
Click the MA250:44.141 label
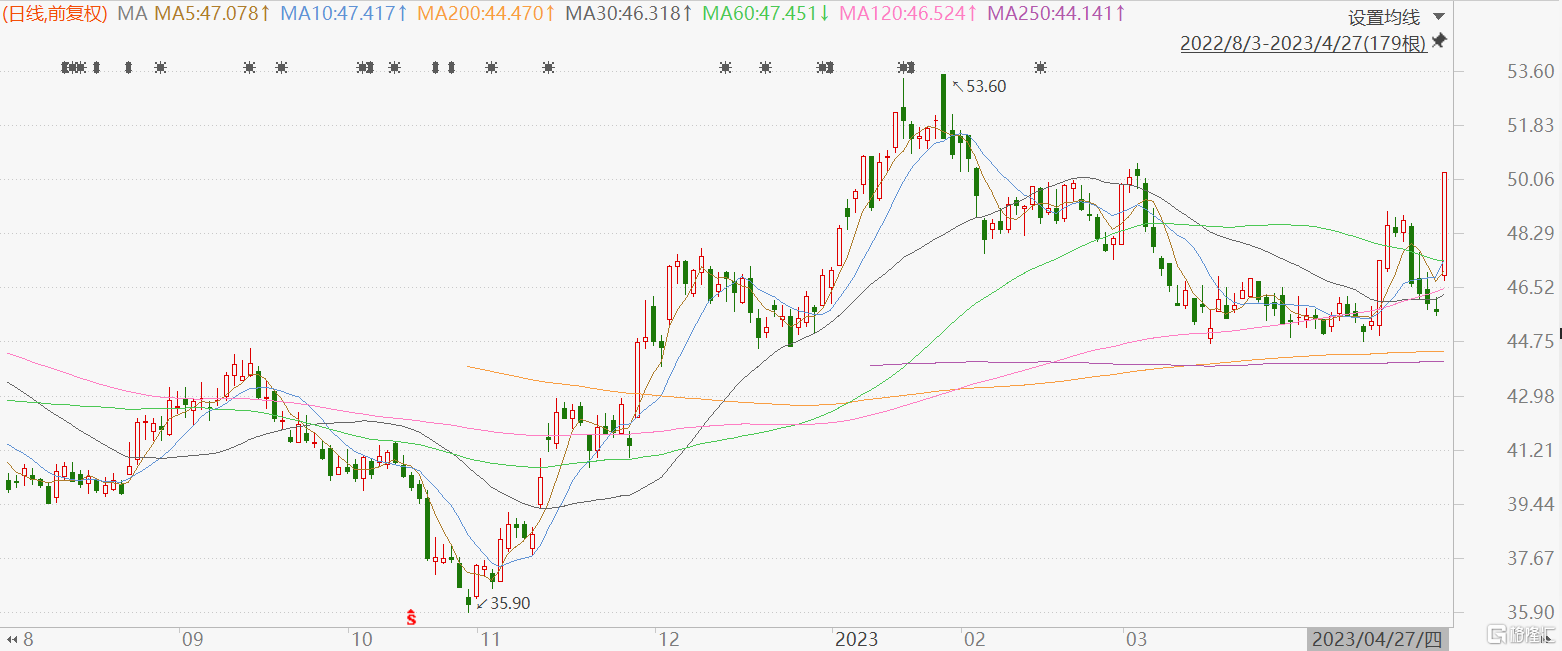1057,14
